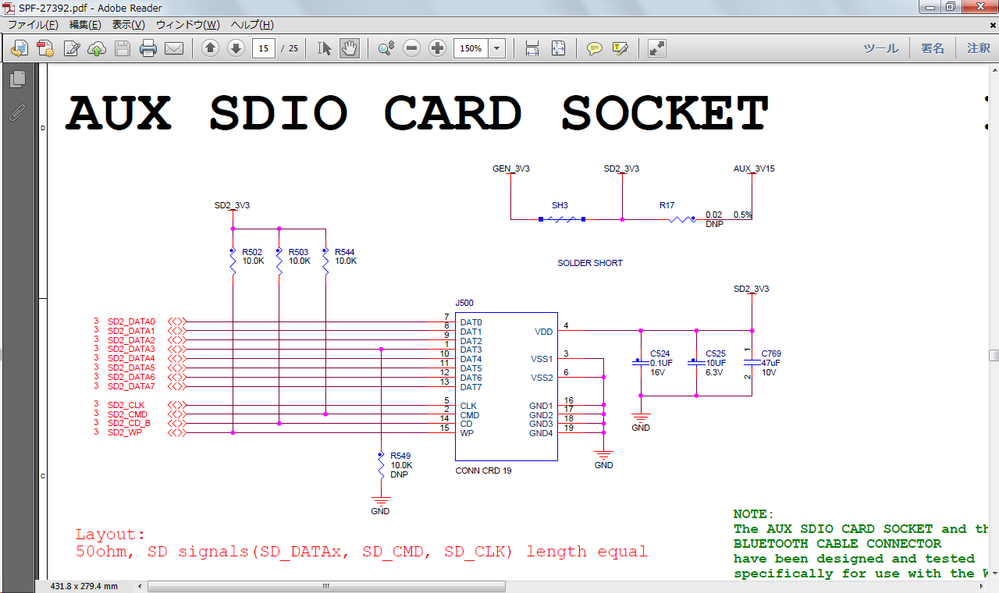Toggle fit-width page display
999x593 pixels.
click(x=531, y=48)
